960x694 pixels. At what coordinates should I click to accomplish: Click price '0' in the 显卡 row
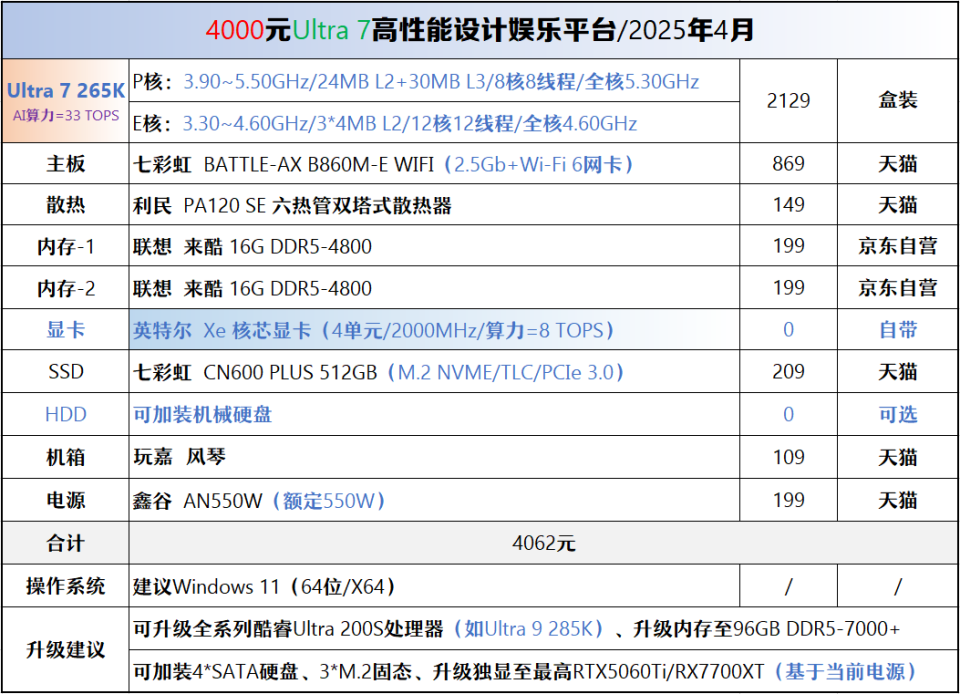pos(788,330)
